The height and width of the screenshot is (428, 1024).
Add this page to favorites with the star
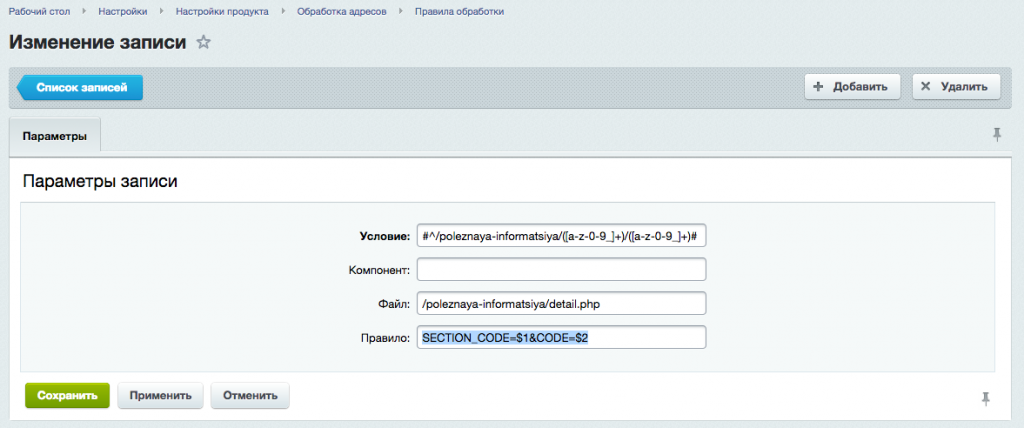tap(203, 43)
